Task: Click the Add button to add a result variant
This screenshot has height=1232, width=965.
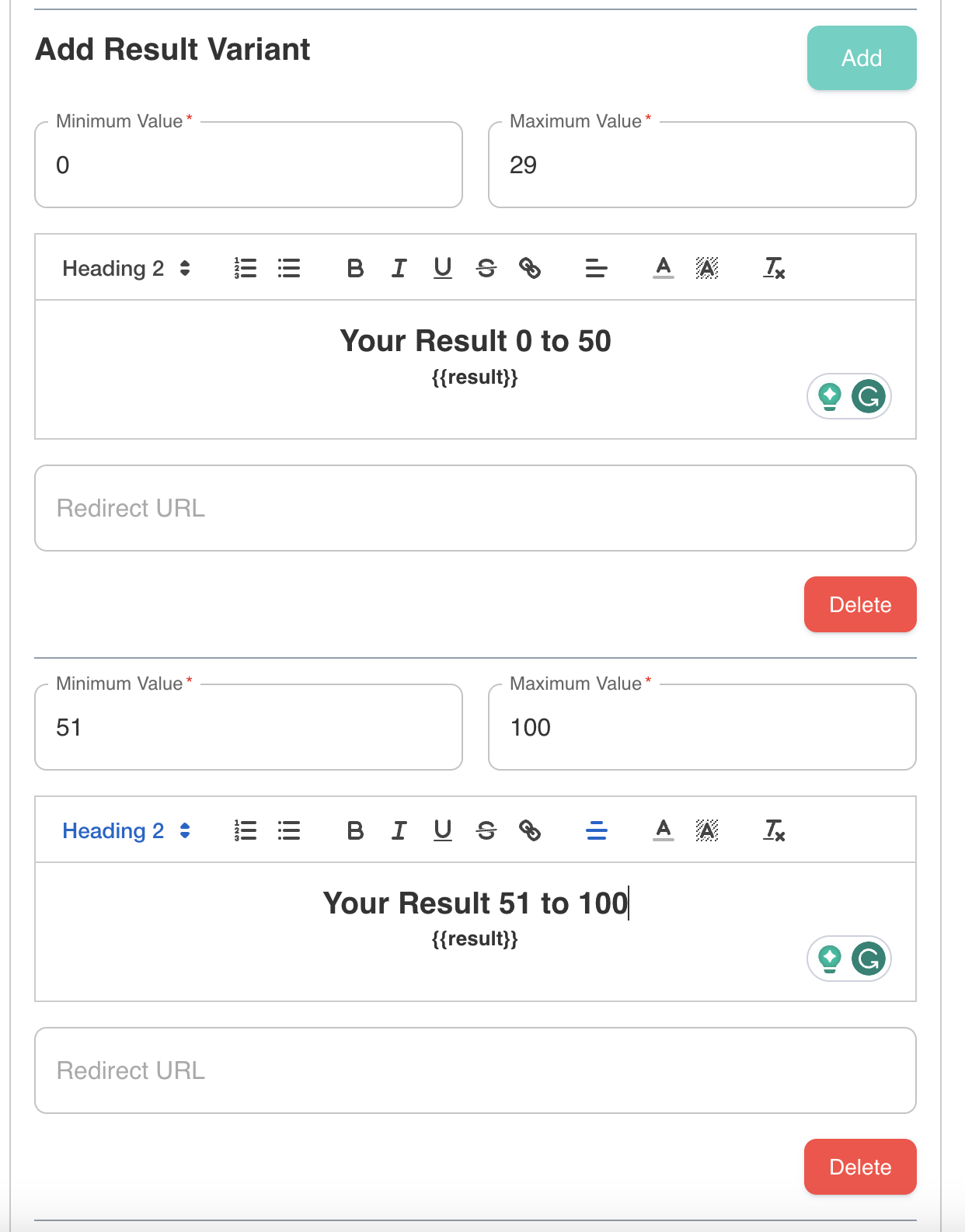Action: click(x=861, y=57)
